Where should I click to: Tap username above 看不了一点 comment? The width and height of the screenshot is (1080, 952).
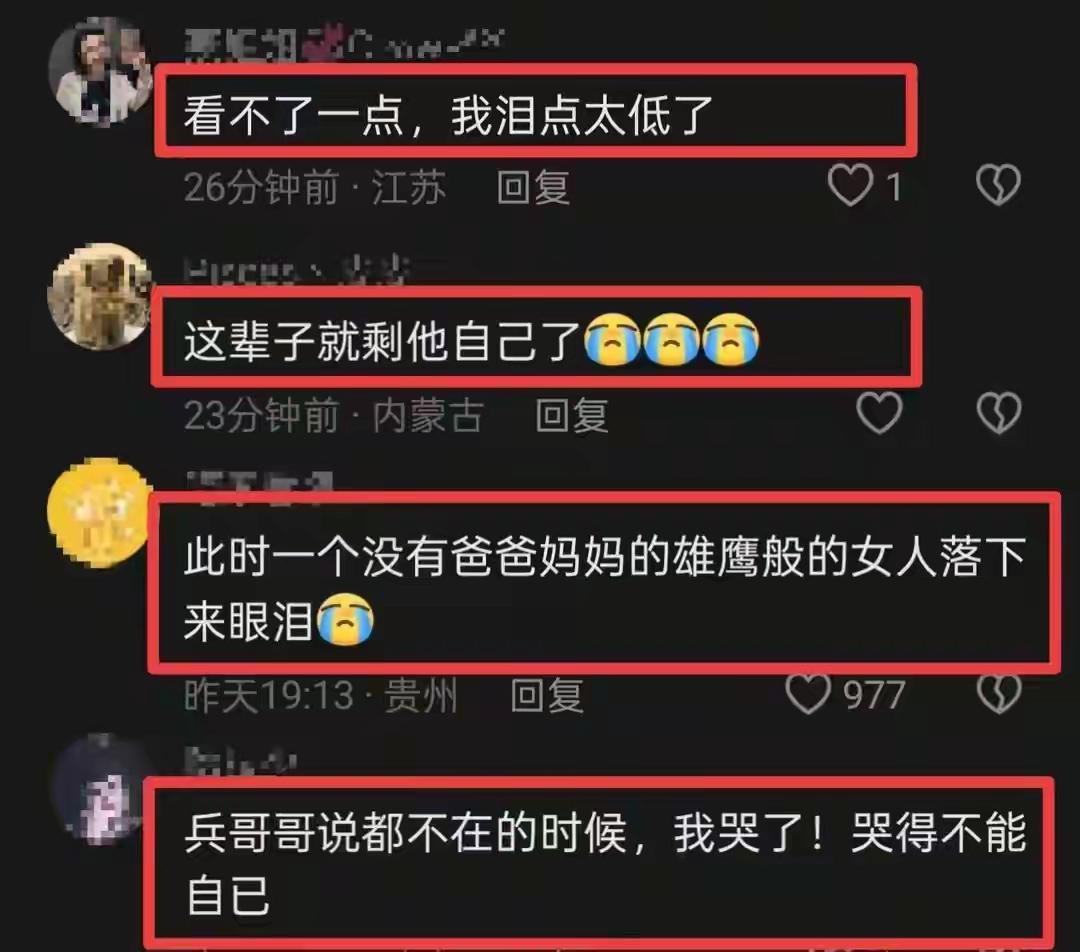(x=344, y=45)
